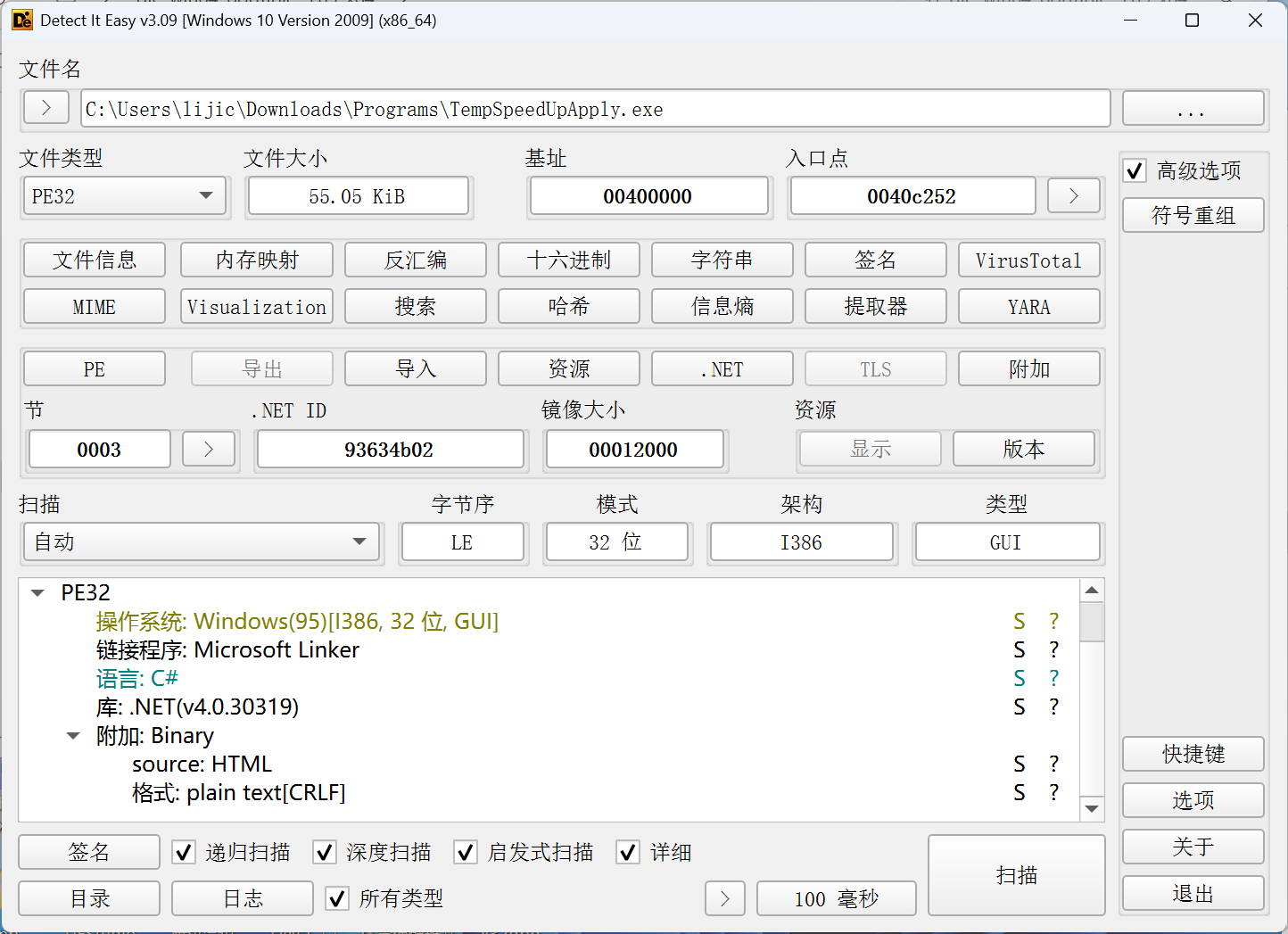Toggle the 所有类型 checkbox
1288x934 pixels.
337,898
